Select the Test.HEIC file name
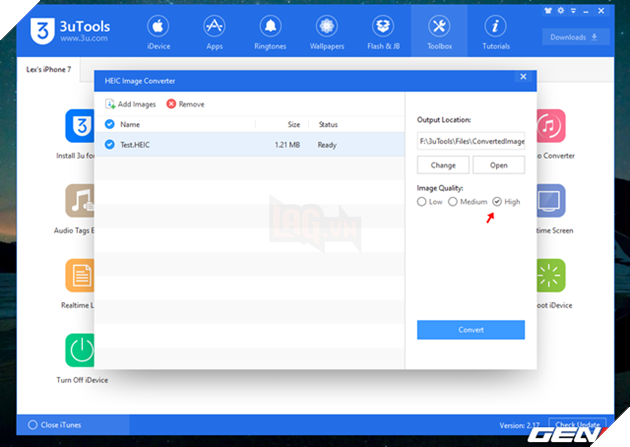This screenshot has height=447, width=630. pyautogui.click(x=135, y=145)
